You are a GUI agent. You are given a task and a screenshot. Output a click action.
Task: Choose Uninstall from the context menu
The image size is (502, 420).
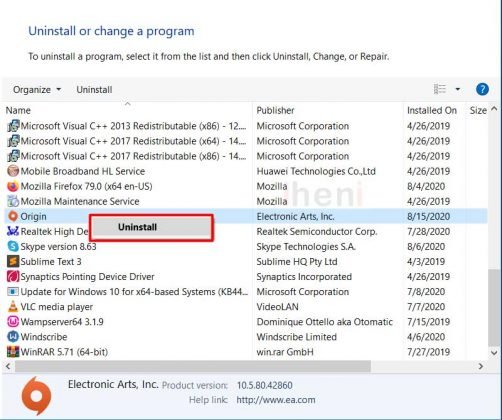[x=151, y=227]
